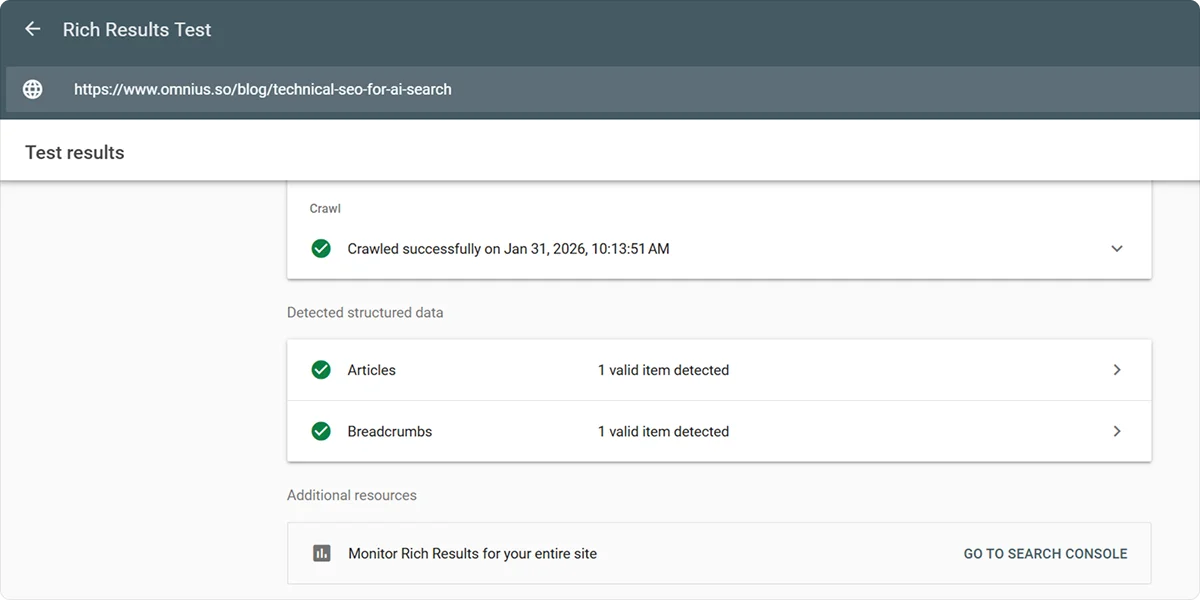Click "1 valid item detected" in Articles row
Image resolution: width=1200 pixels, height=600 pixels.
(x=663, y=370)
